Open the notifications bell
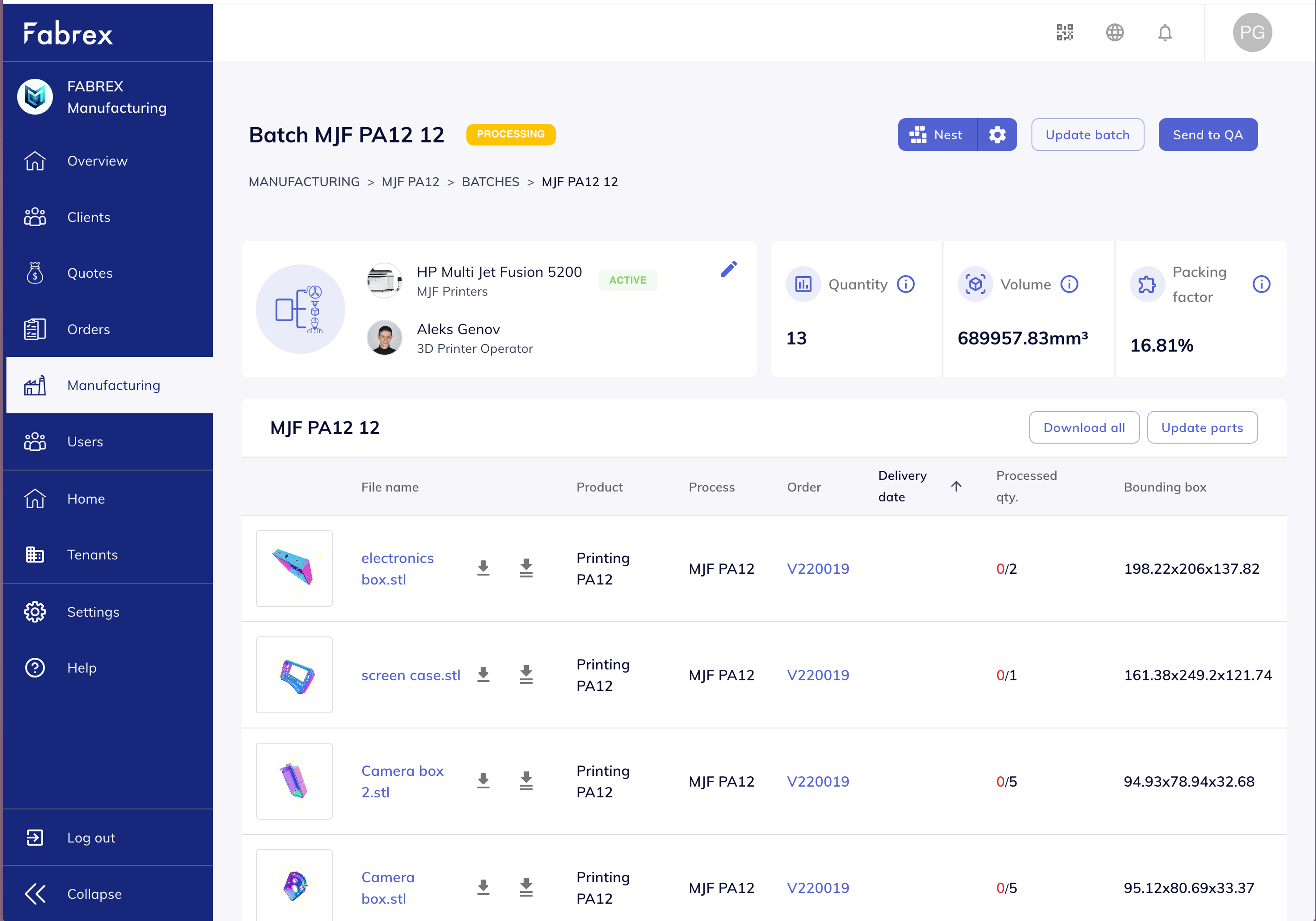Viewport: 1316px width, 921px height. click(1164, 33)
